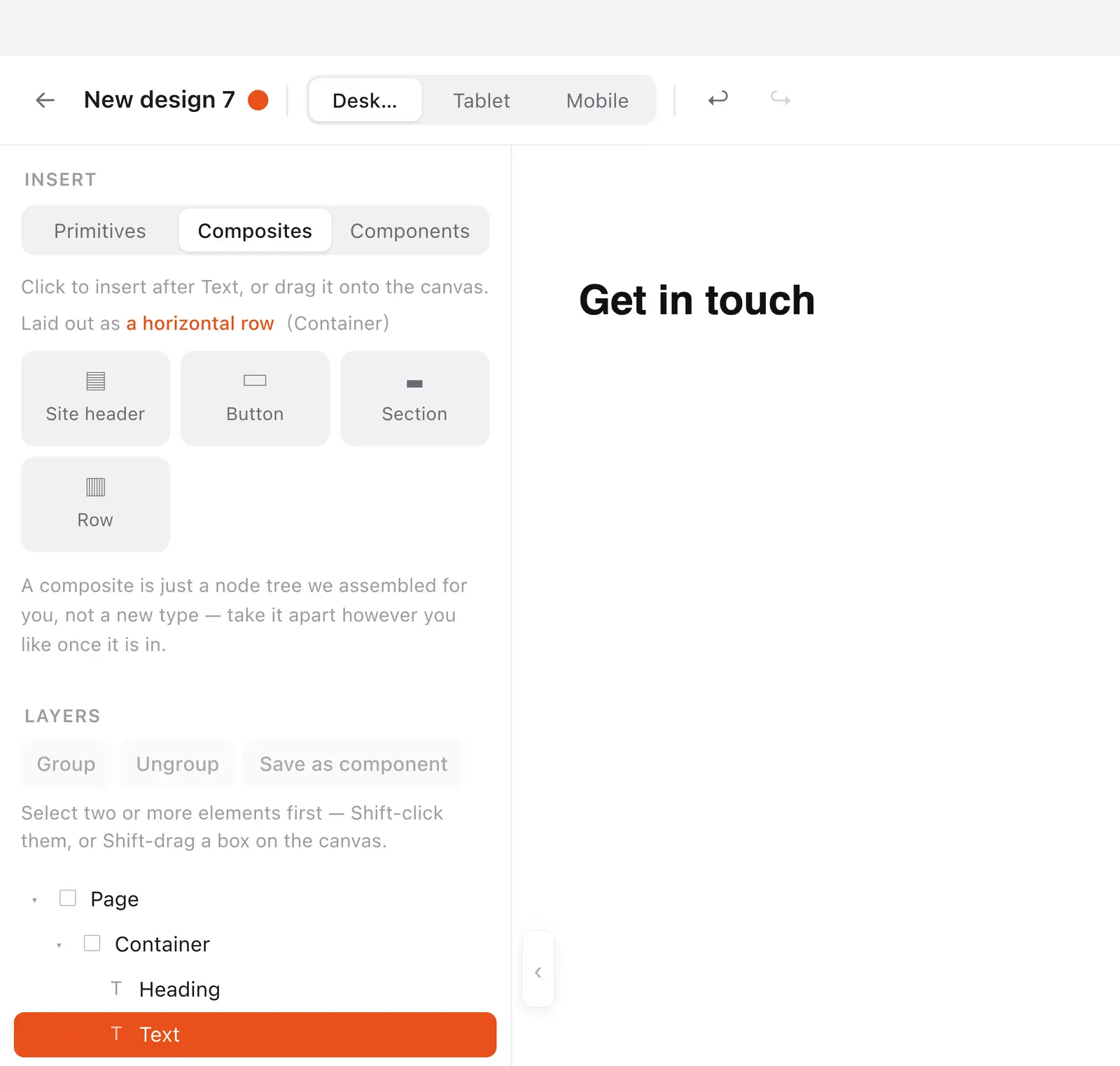Click the Text layer T icon
Screen dimensions: 1120x1066
[x=116, y=1034]
